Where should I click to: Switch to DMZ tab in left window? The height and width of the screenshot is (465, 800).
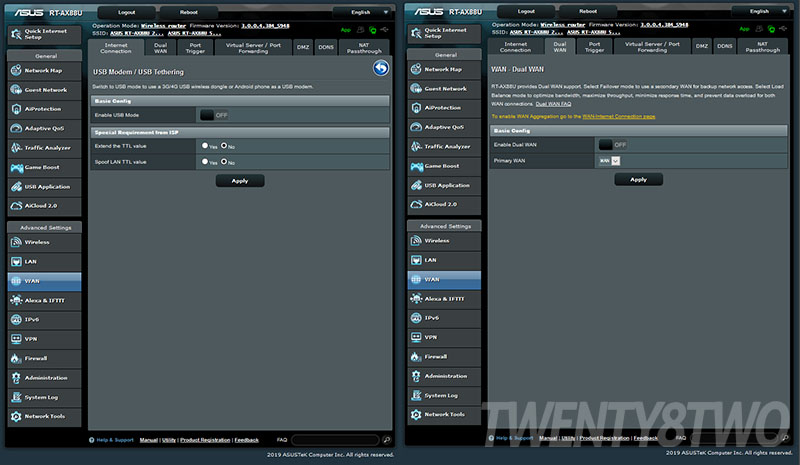point(303,47)
